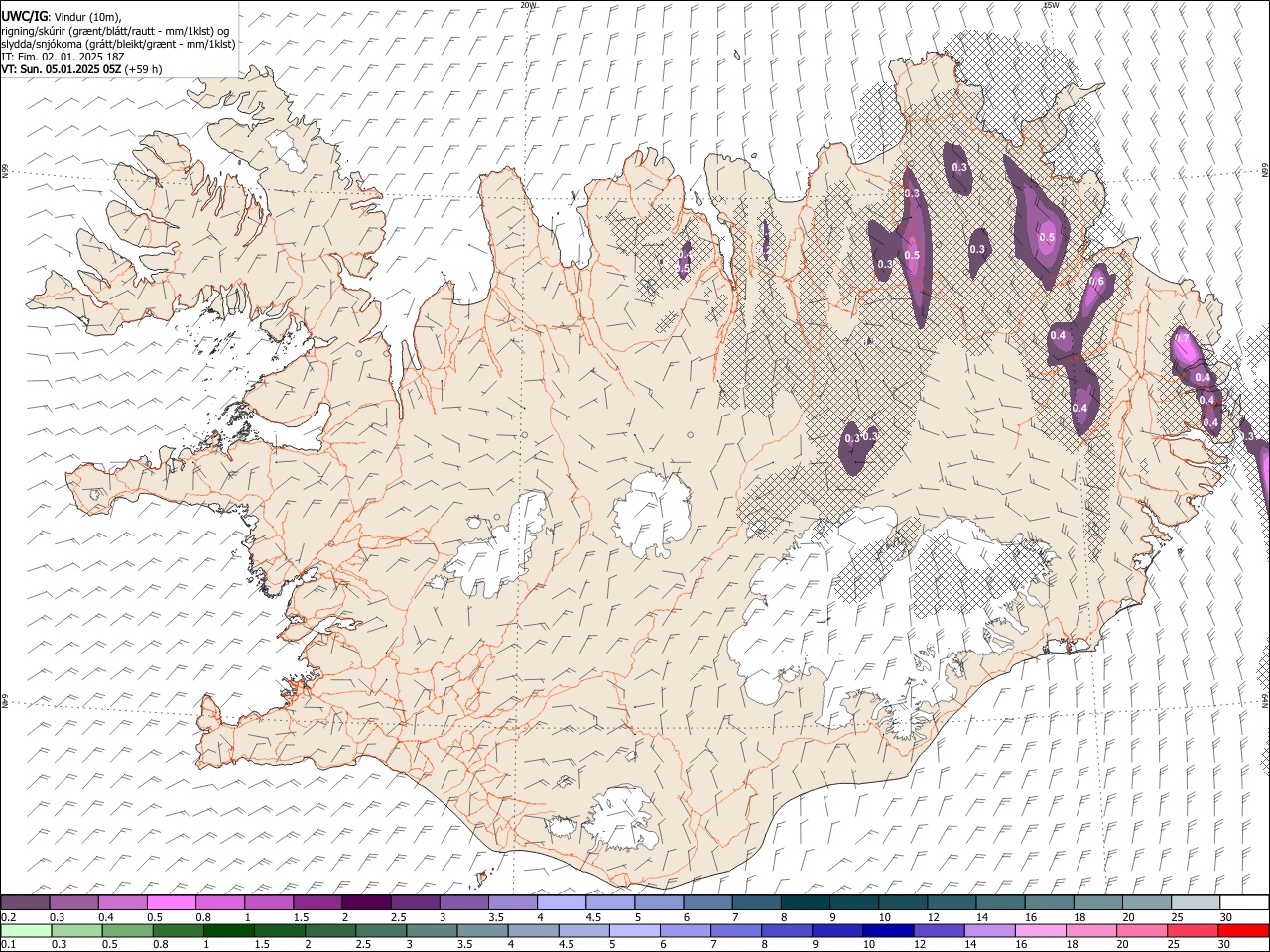Viewport: 1270px width, 952px height.
Task: Click the bright red rain-scale swatch at 30
Action: click(1243, 930)
